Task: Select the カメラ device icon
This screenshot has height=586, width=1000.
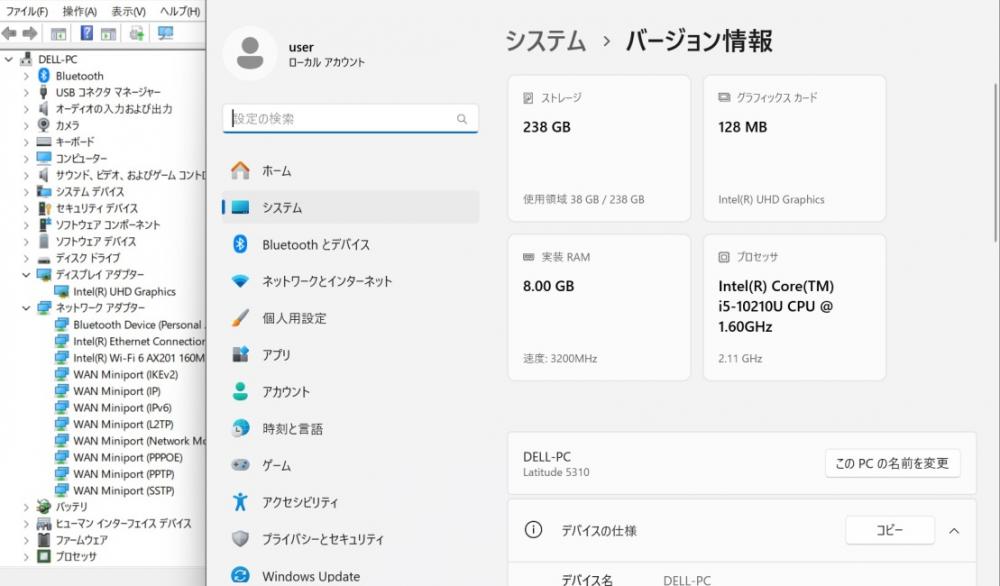Action: (43, 125)
